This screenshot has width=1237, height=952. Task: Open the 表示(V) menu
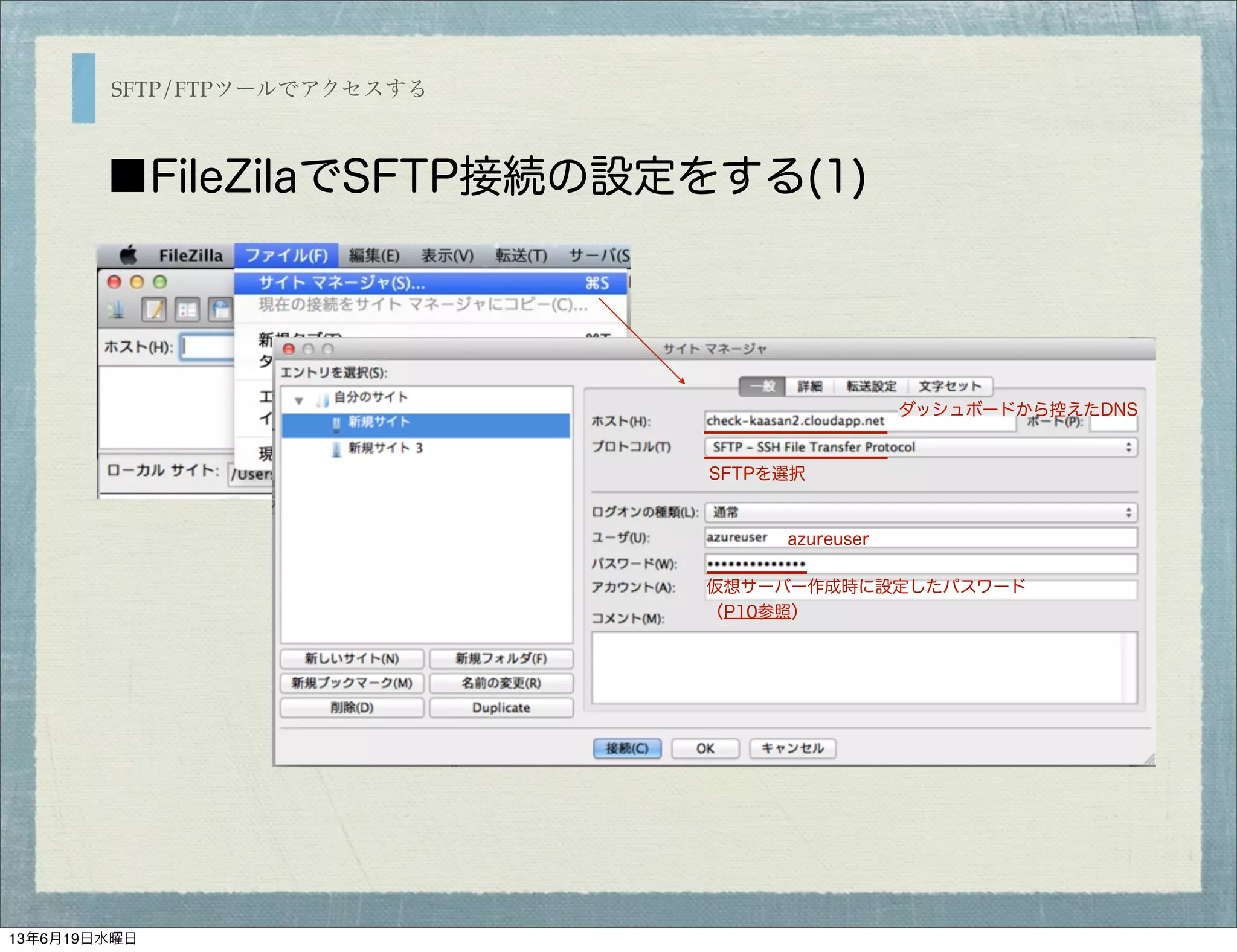tap(447, 256)
